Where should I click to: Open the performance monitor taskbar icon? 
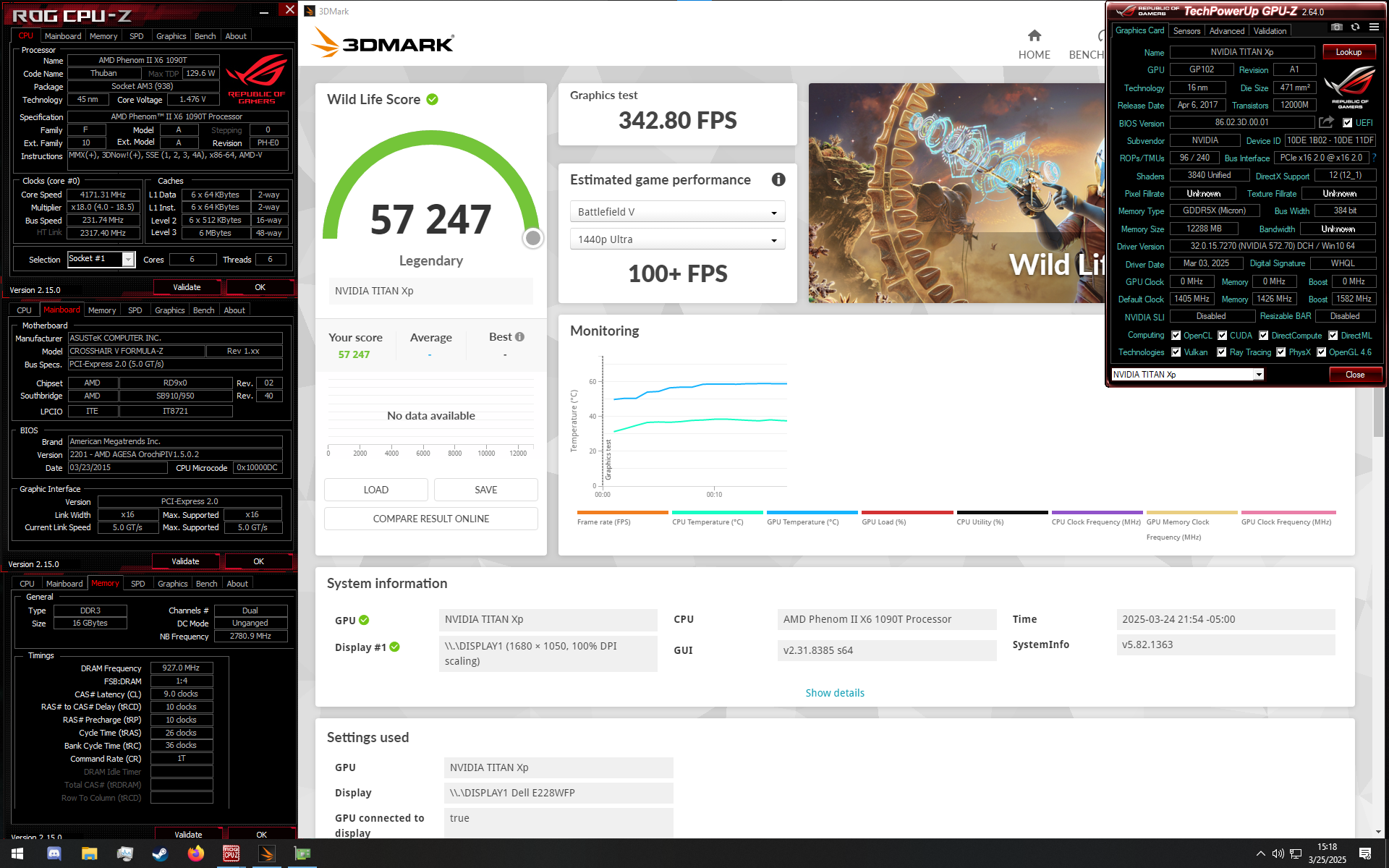coord(124,854)
